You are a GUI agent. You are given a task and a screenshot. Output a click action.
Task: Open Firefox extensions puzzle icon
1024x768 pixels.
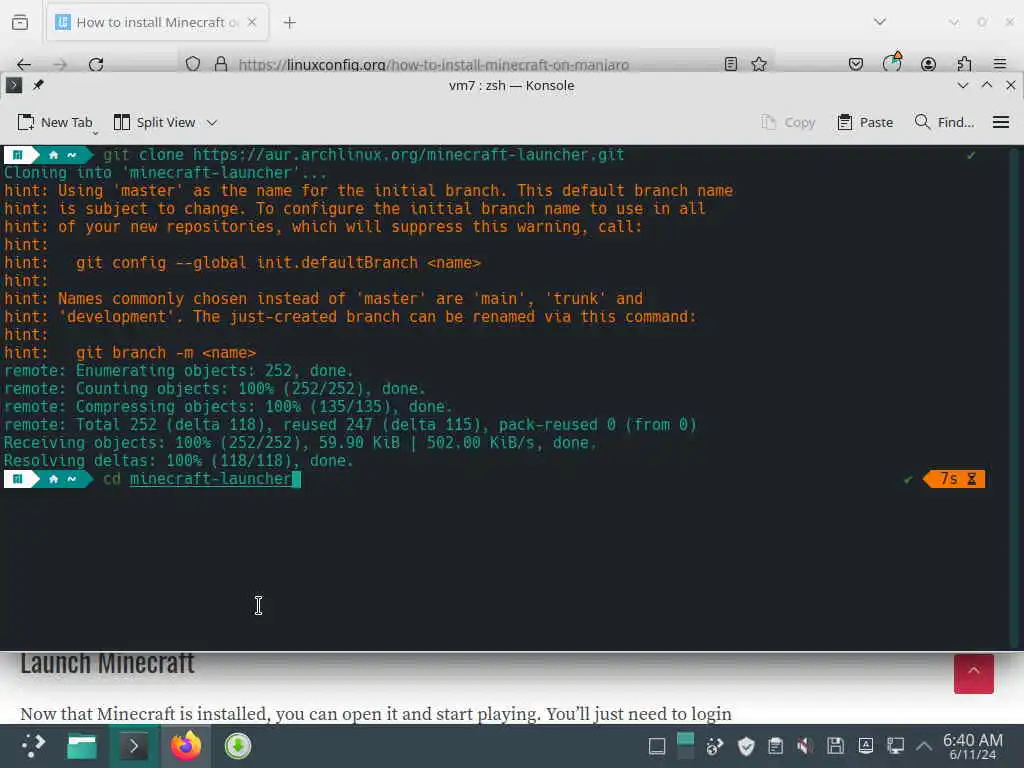tap(964, 64)
